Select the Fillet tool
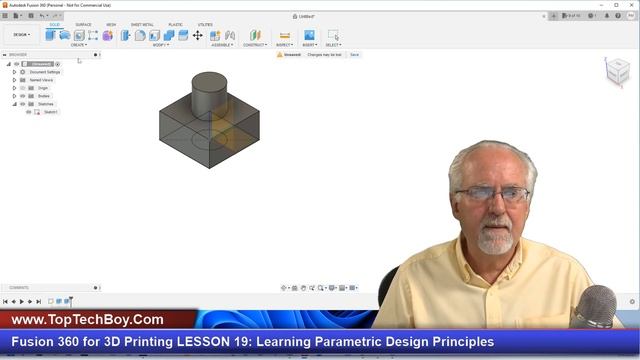 140,36
